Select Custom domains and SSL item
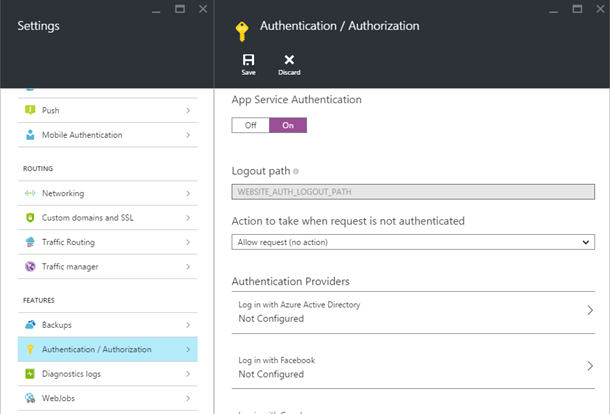Viewport: 610px width, 414px height. coord(108,218)
